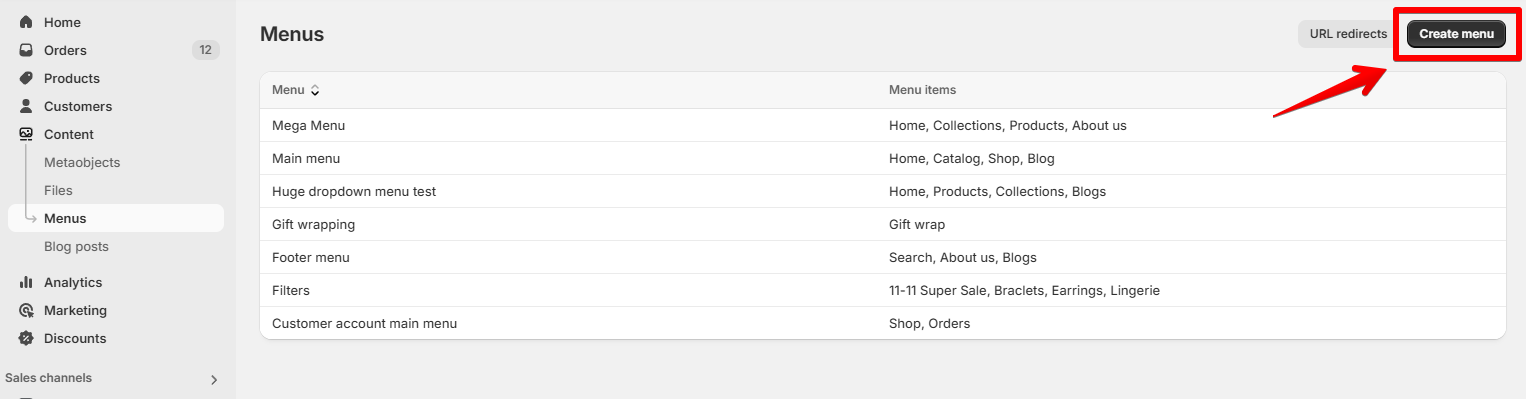Click the Products tag icon
Screen dimensions: 1527x399
(x=26, y=78)
